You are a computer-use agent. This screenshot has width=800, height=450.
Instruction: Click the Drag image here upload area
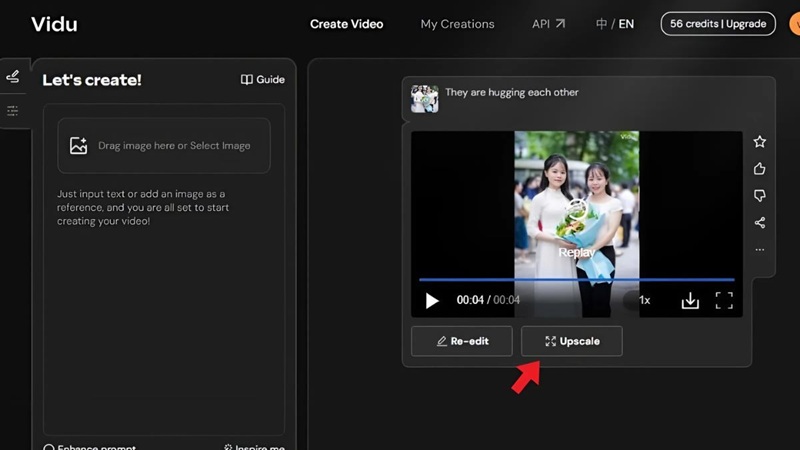tap(163, 146)
